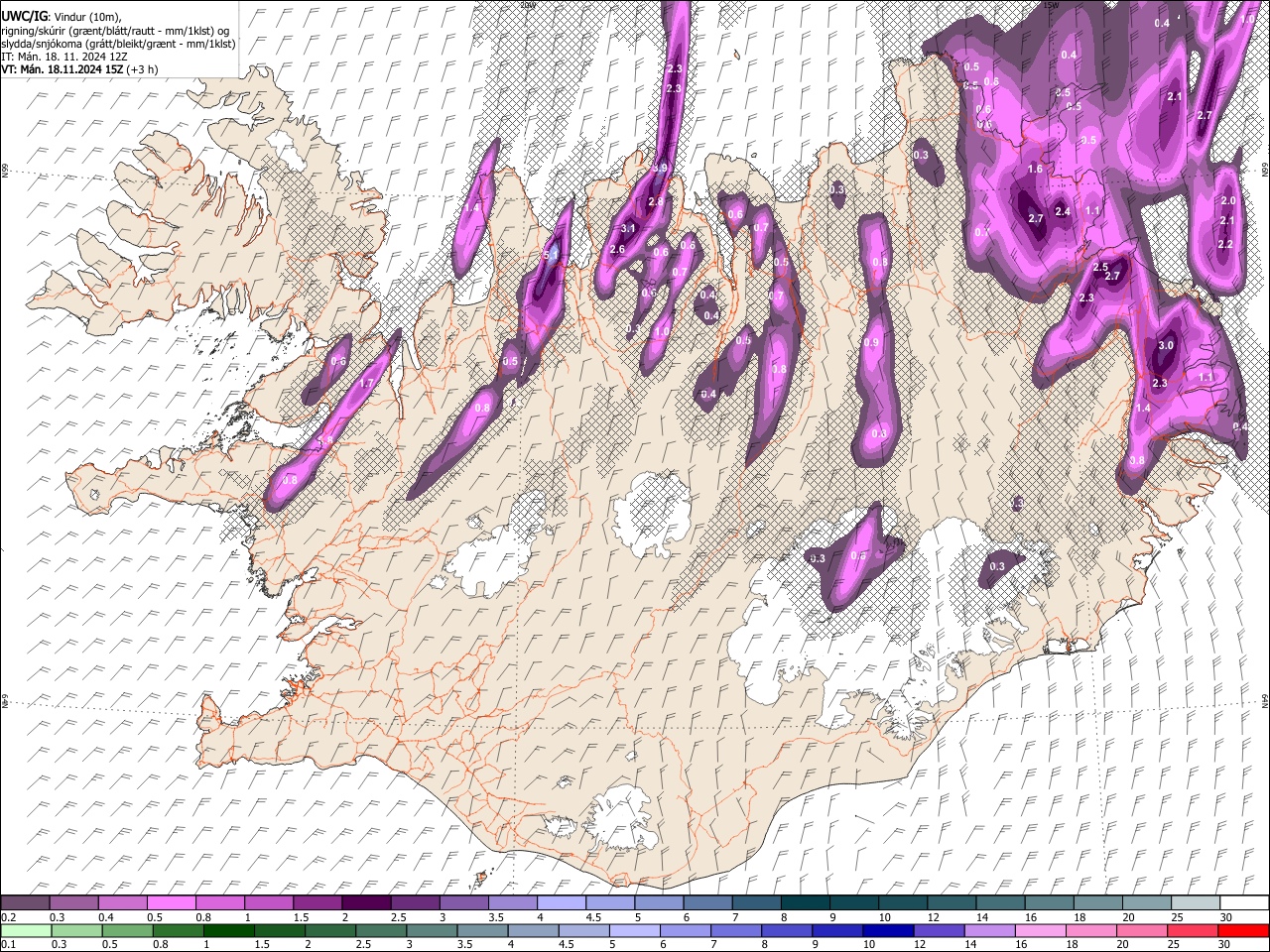The height and width of the screenshot is (952, 1270).
Task: Click the 'VT: Mán. 18.11.2024 15Z (+3 h)' line
Action: tap(79, 69)
